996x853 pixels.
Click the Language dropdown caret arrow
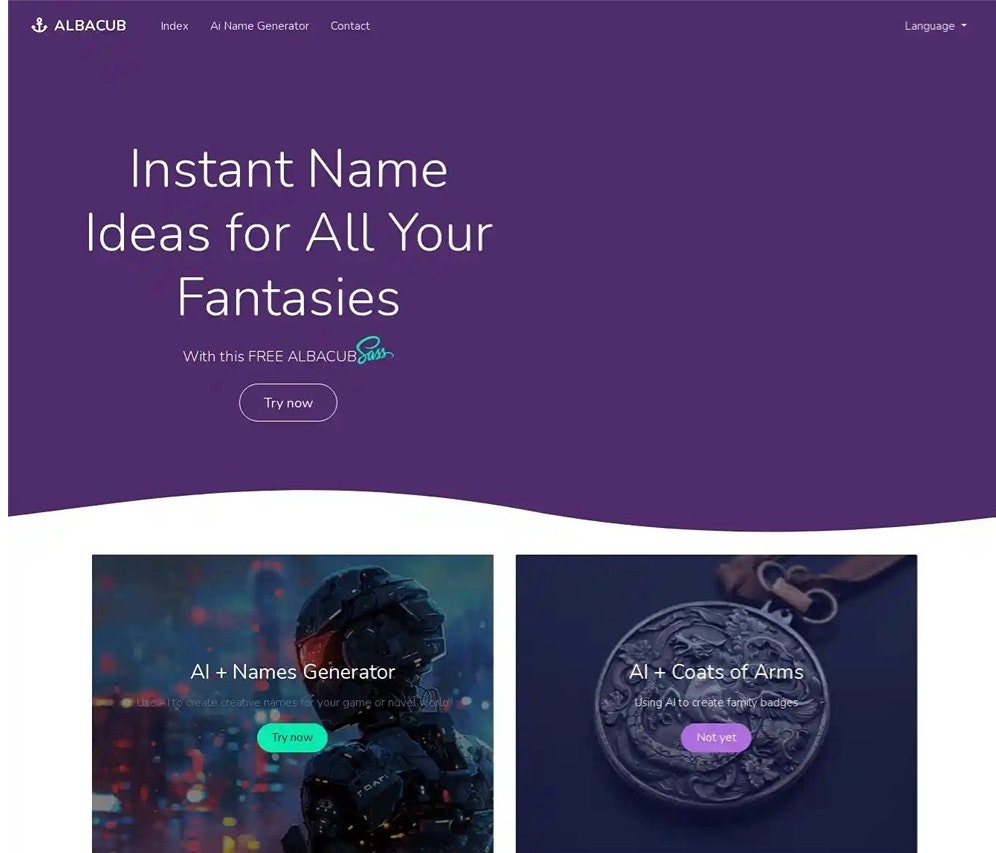pos(964,26)
